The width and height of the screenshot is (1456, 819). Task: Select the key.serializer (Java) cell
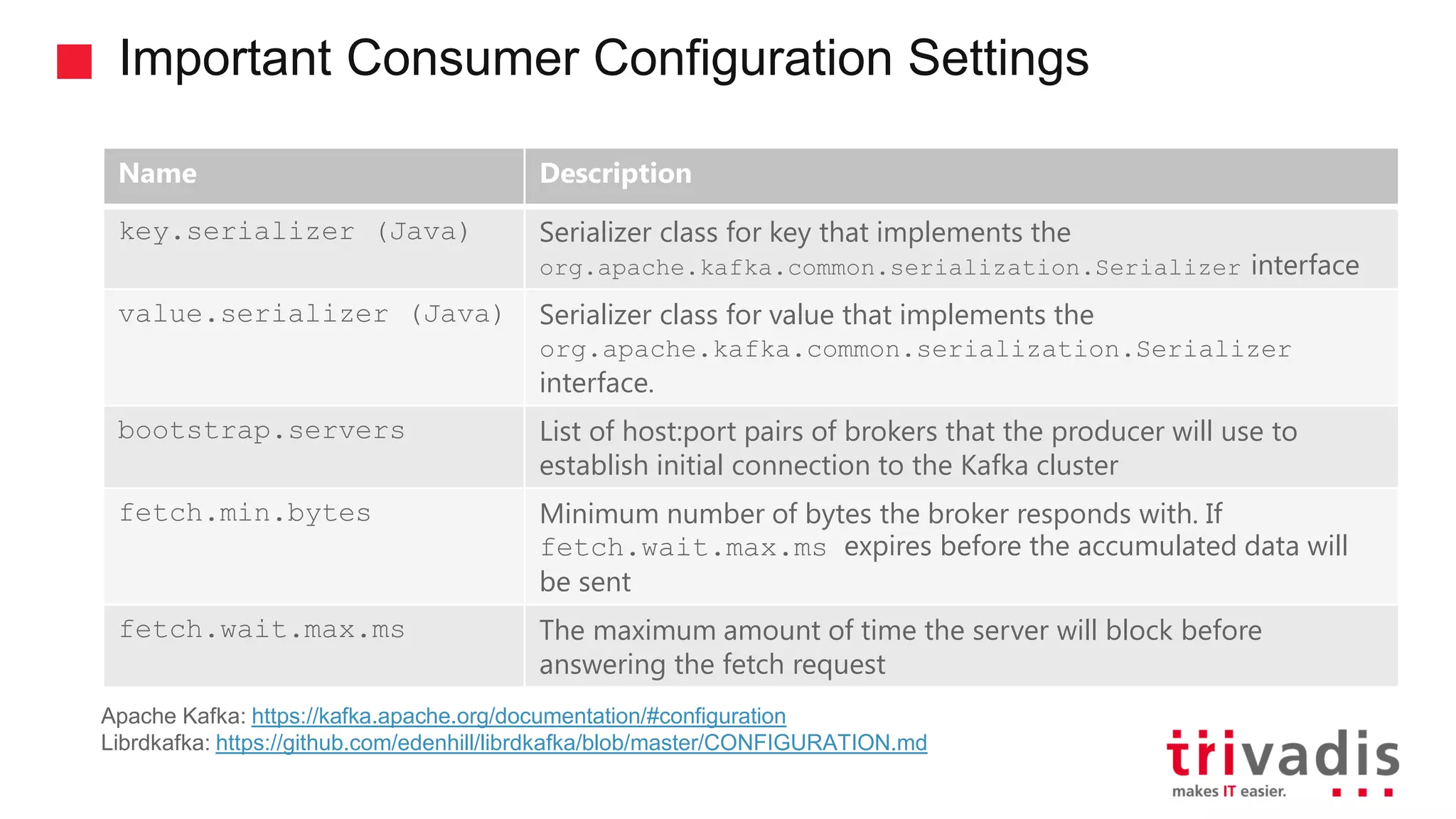(294, 232)
